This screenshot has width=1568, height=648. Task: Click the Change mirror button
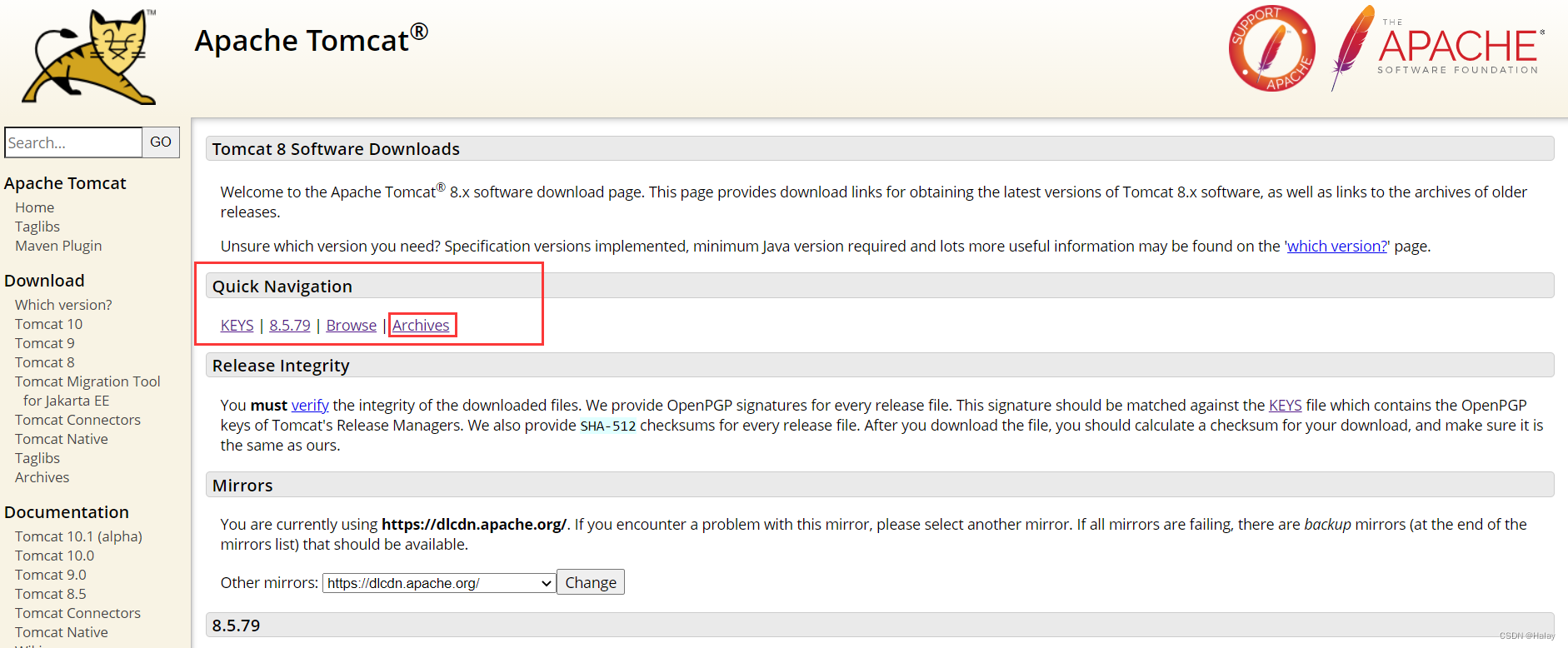591,582
